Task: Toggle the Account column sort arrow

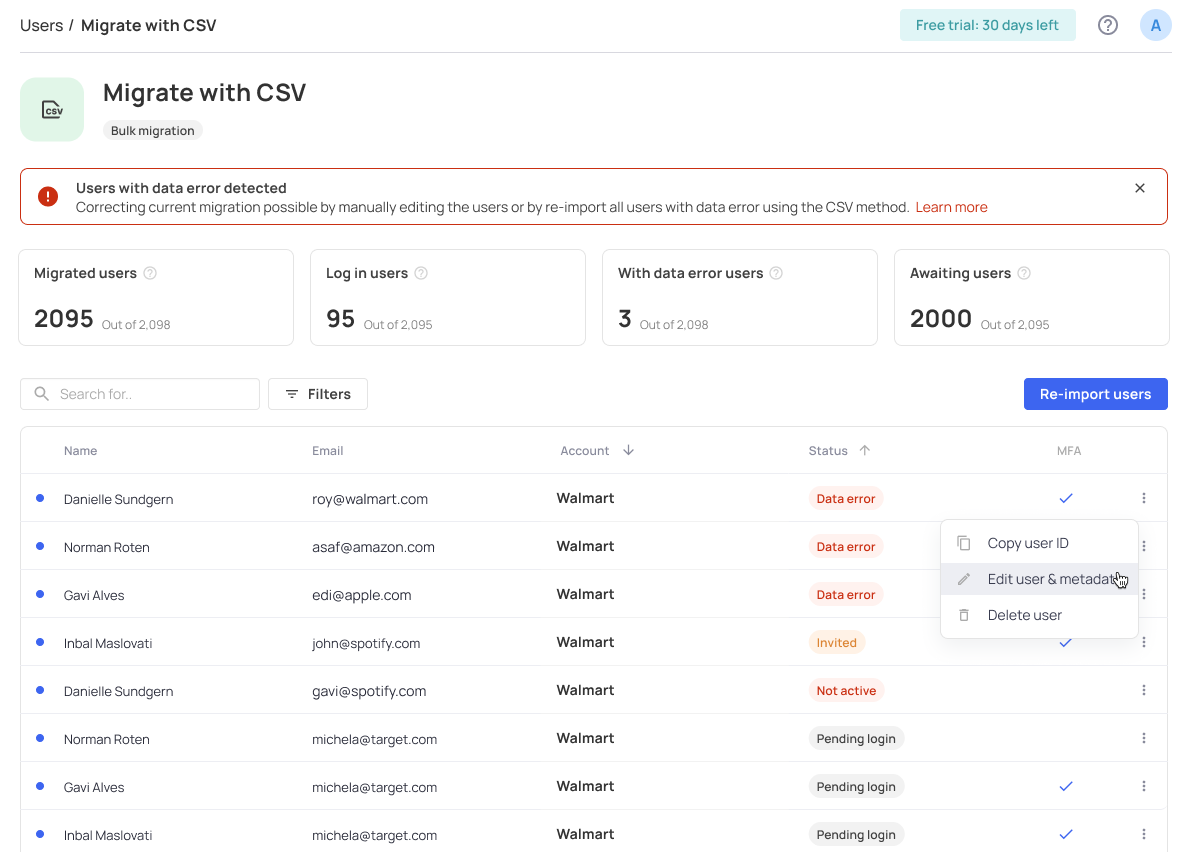Action: click(629, 450)
